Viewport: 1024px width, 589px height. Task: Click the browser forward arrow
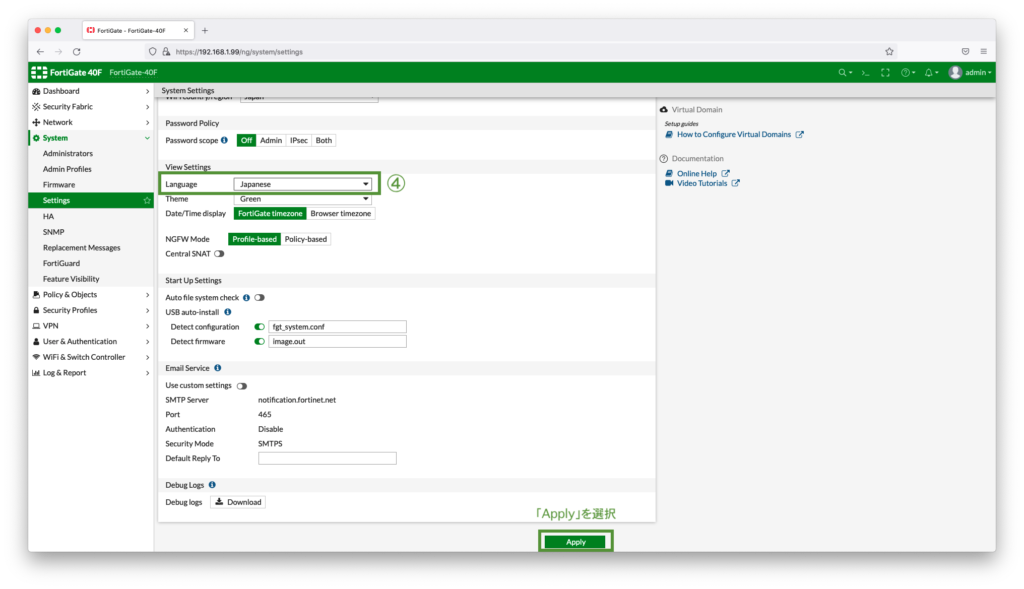[58, 52]
